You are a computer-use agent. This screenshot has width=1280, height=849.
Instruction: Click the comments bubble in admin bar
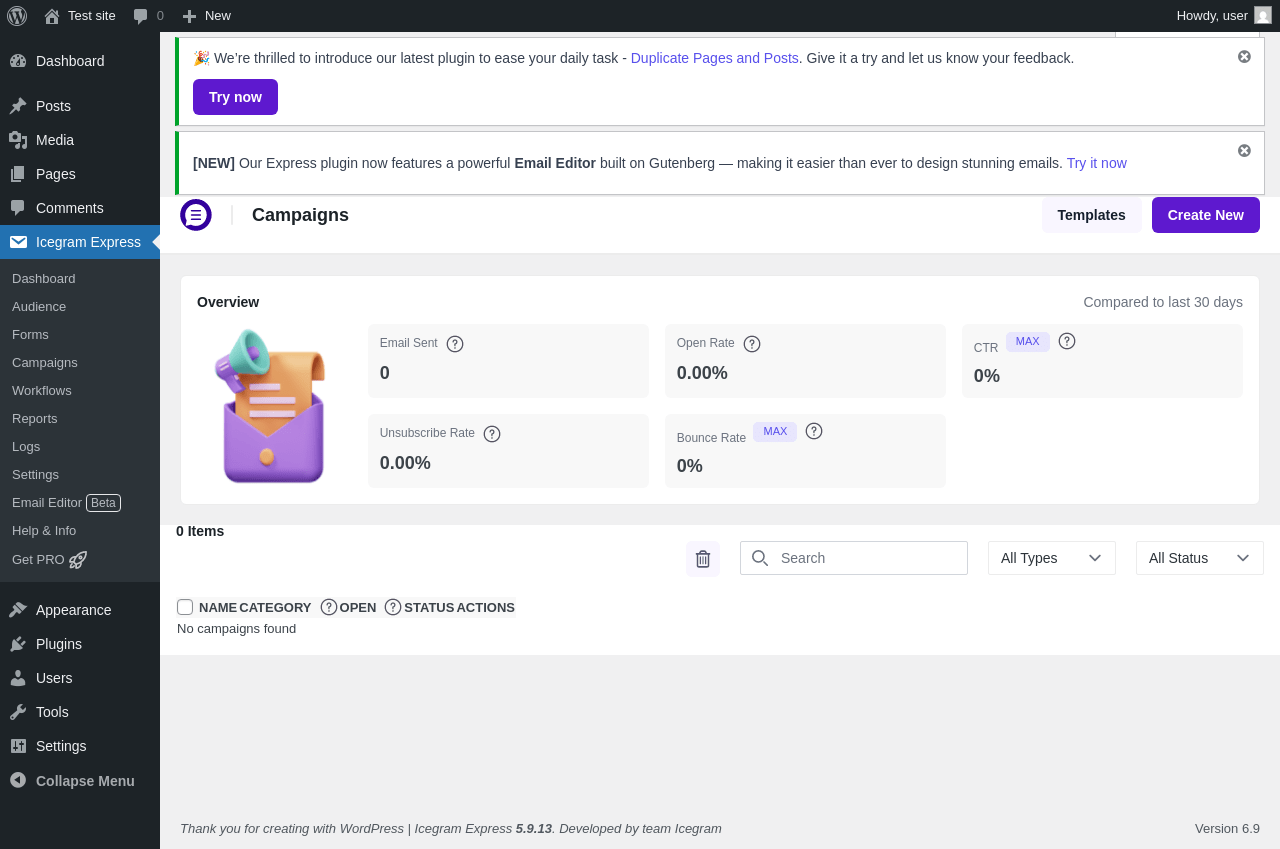point(141,16)
